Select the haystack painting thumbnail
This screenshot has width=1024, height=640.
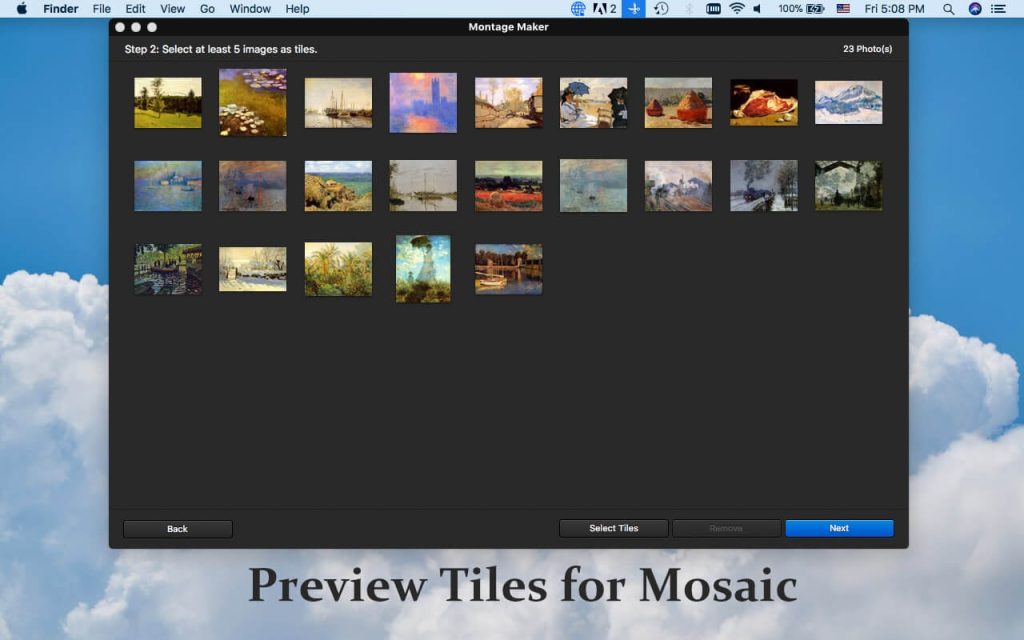[678, 102]
